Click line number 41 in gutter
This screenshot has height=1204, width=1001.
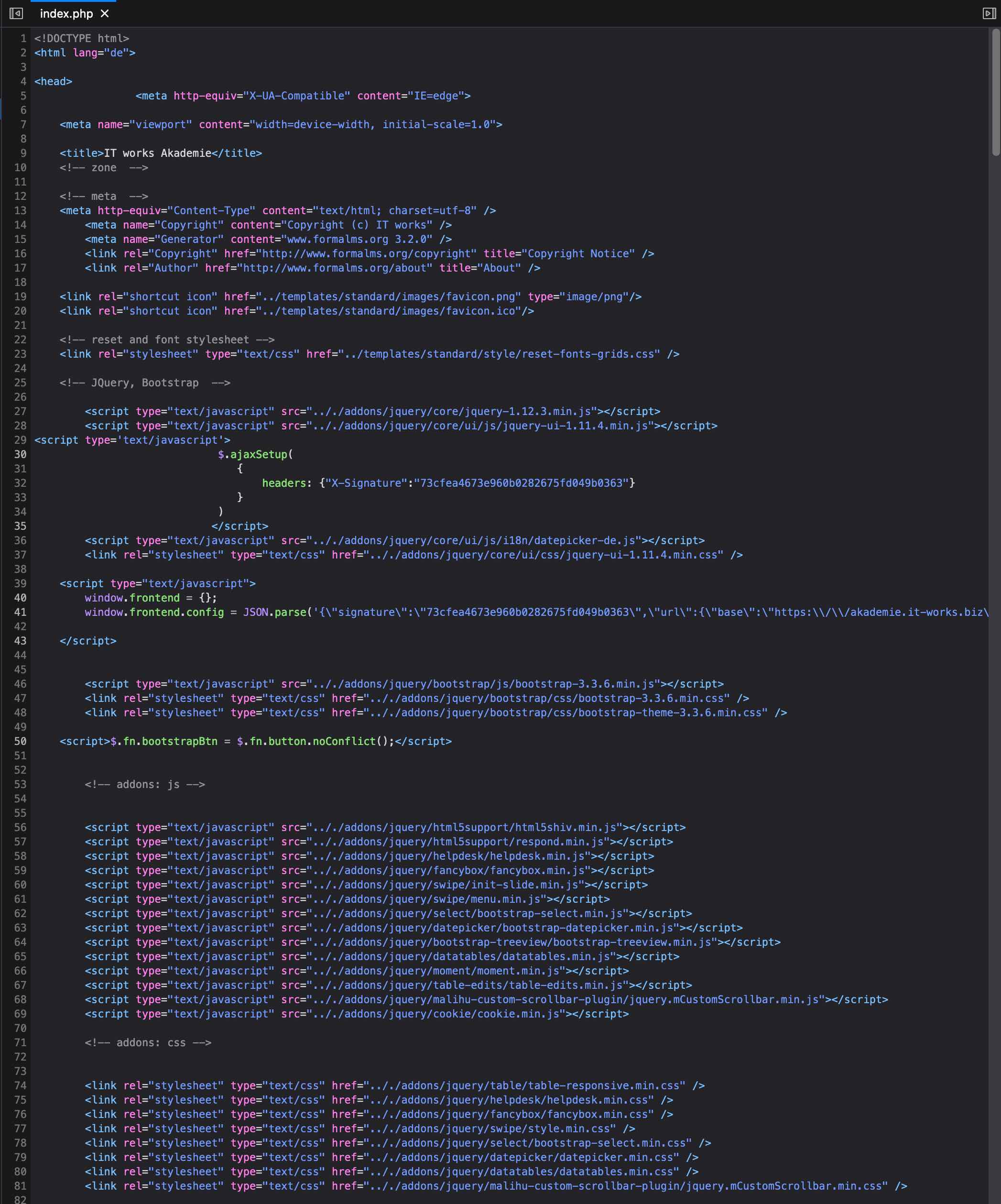(20, 612)
